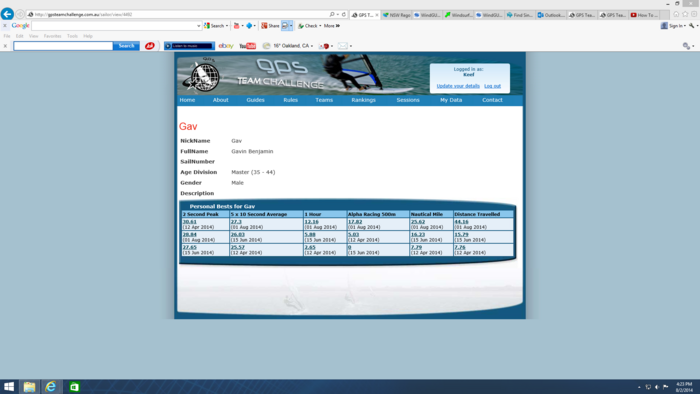Open the Favorites menu

[x=52, y=36]
